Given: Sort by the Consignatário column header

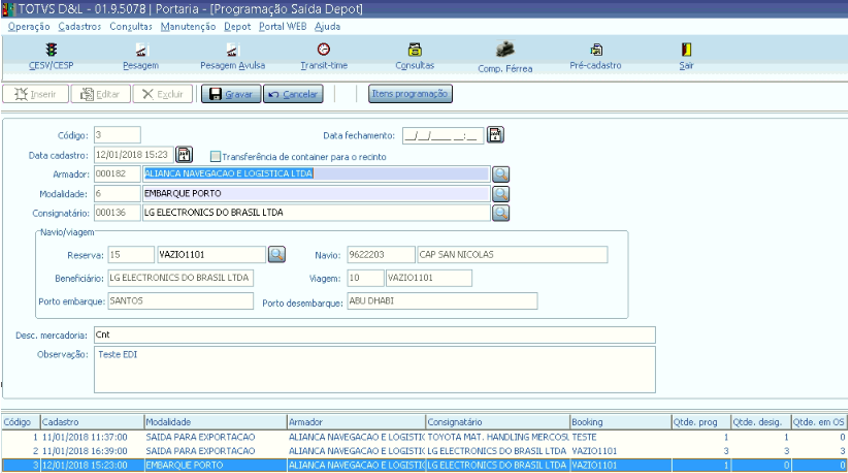Looking at the screenshot, I should (498, 422).
